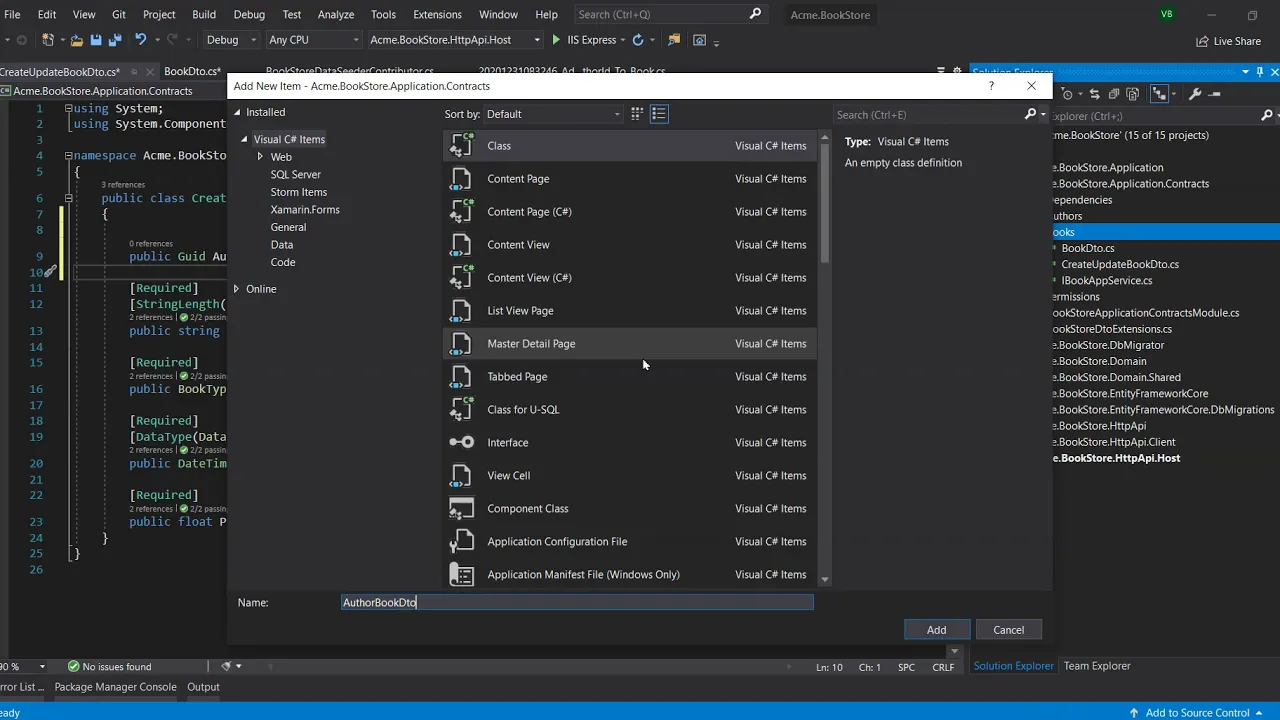Select the Content Page template icon
The image size is (1280, 720).
click(461, 179)
